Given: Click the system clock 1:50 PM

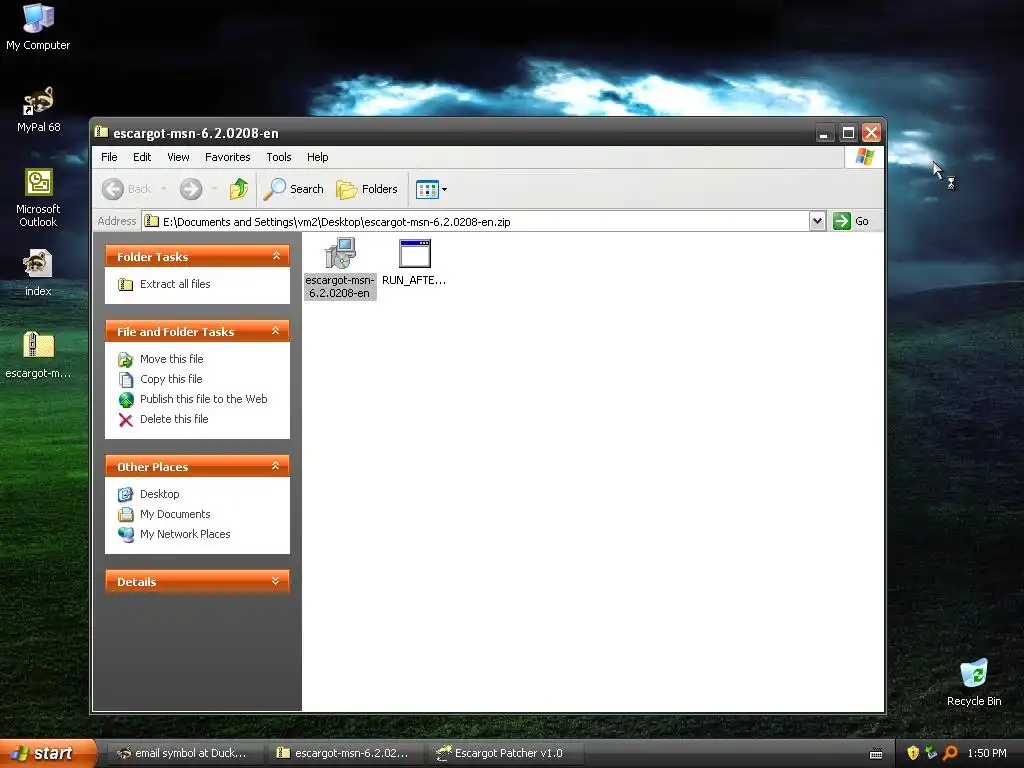Looking at the screenshot, I should [987, 754].
